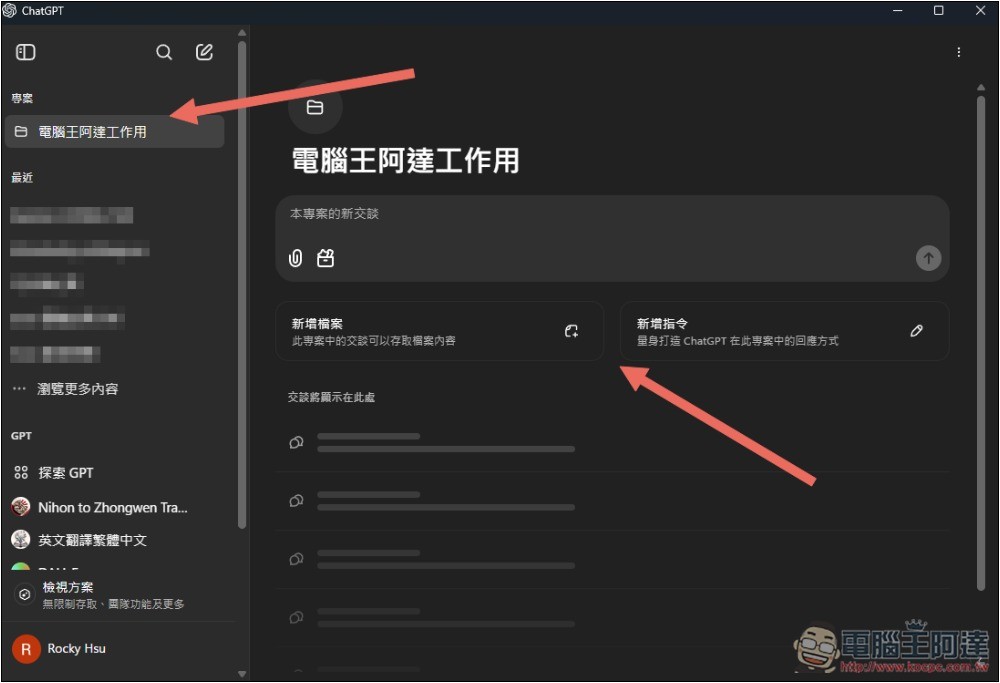Click the sidebar vertical scrollbar
The height and width of the screenshot is (683, 1000).
tap(242, 280)
